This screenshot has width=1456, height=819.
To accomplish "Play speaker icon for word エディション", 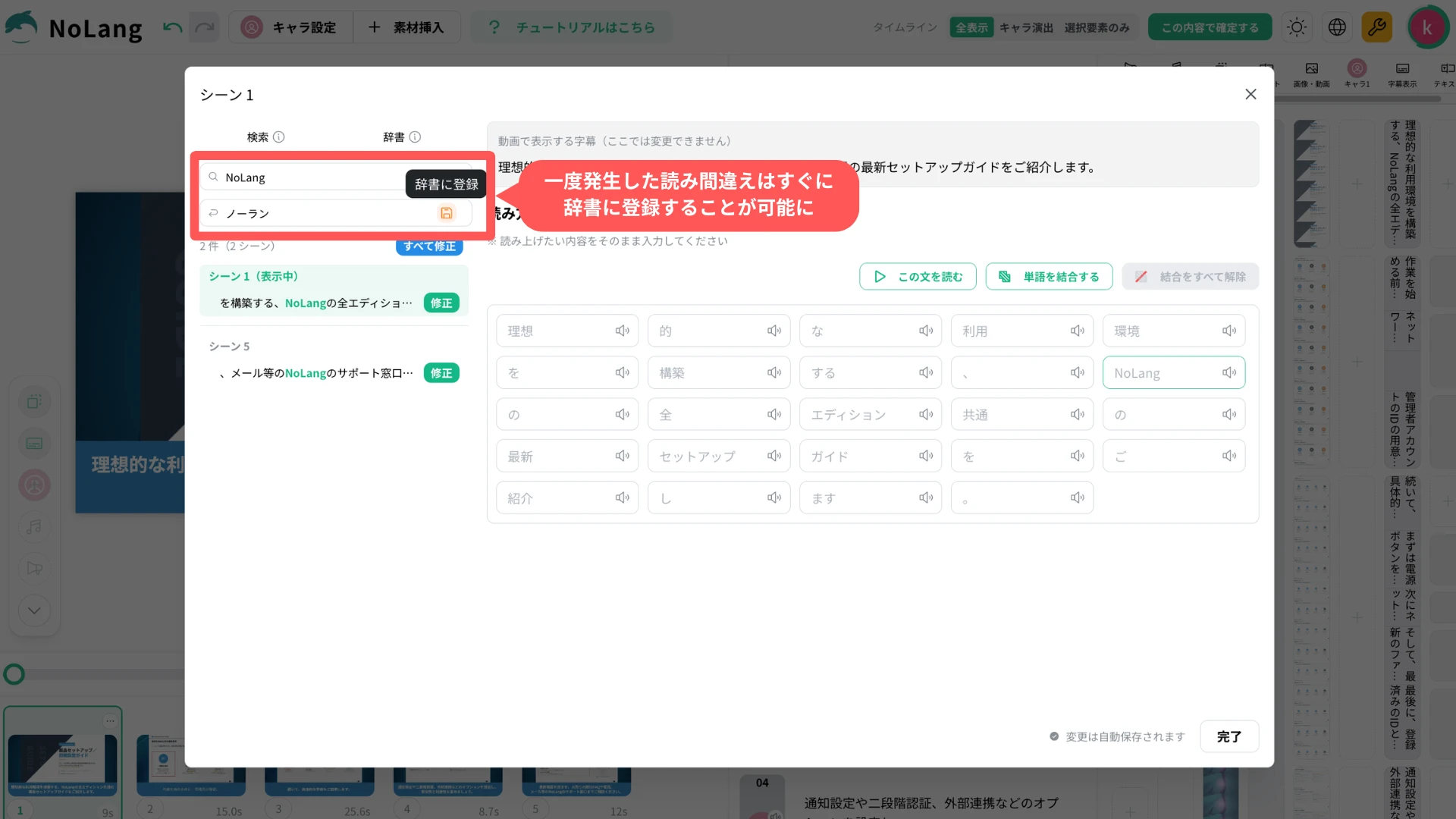I will (x=926, y=414).
